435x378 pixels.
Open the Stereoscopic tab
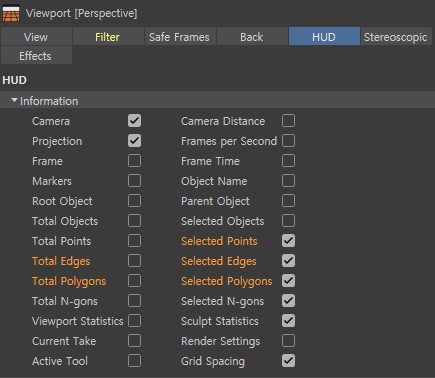[396, 37]
